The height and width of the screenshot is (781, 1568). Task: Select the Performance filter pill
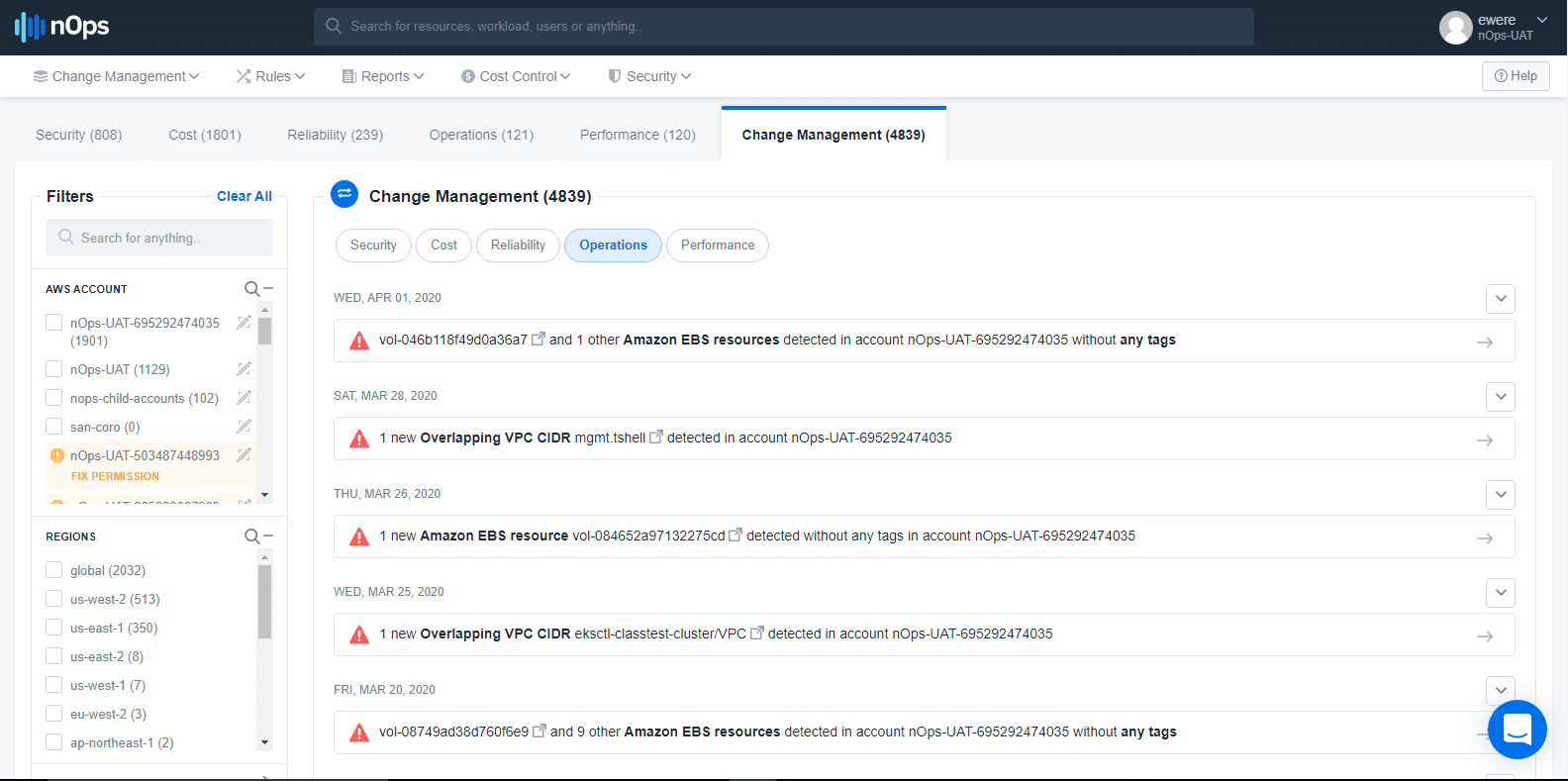coord(718,245)
